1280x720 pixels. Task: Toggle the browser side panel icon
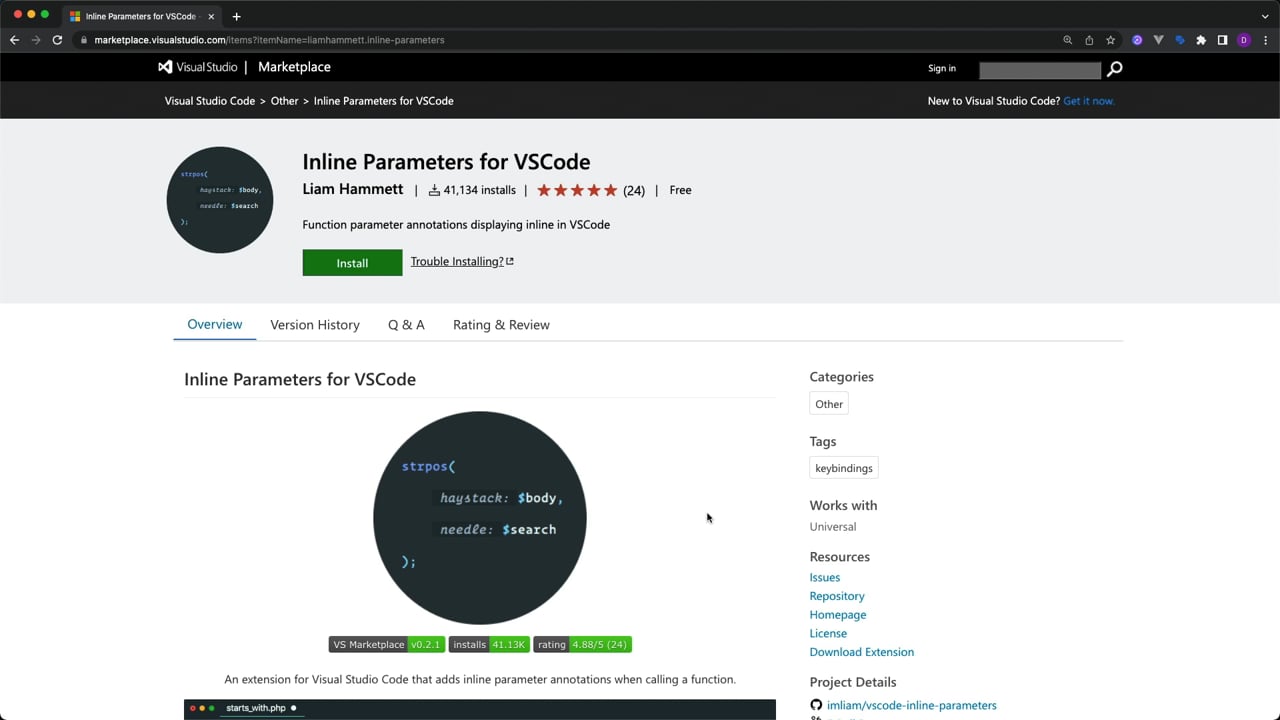pos(1222,40)
